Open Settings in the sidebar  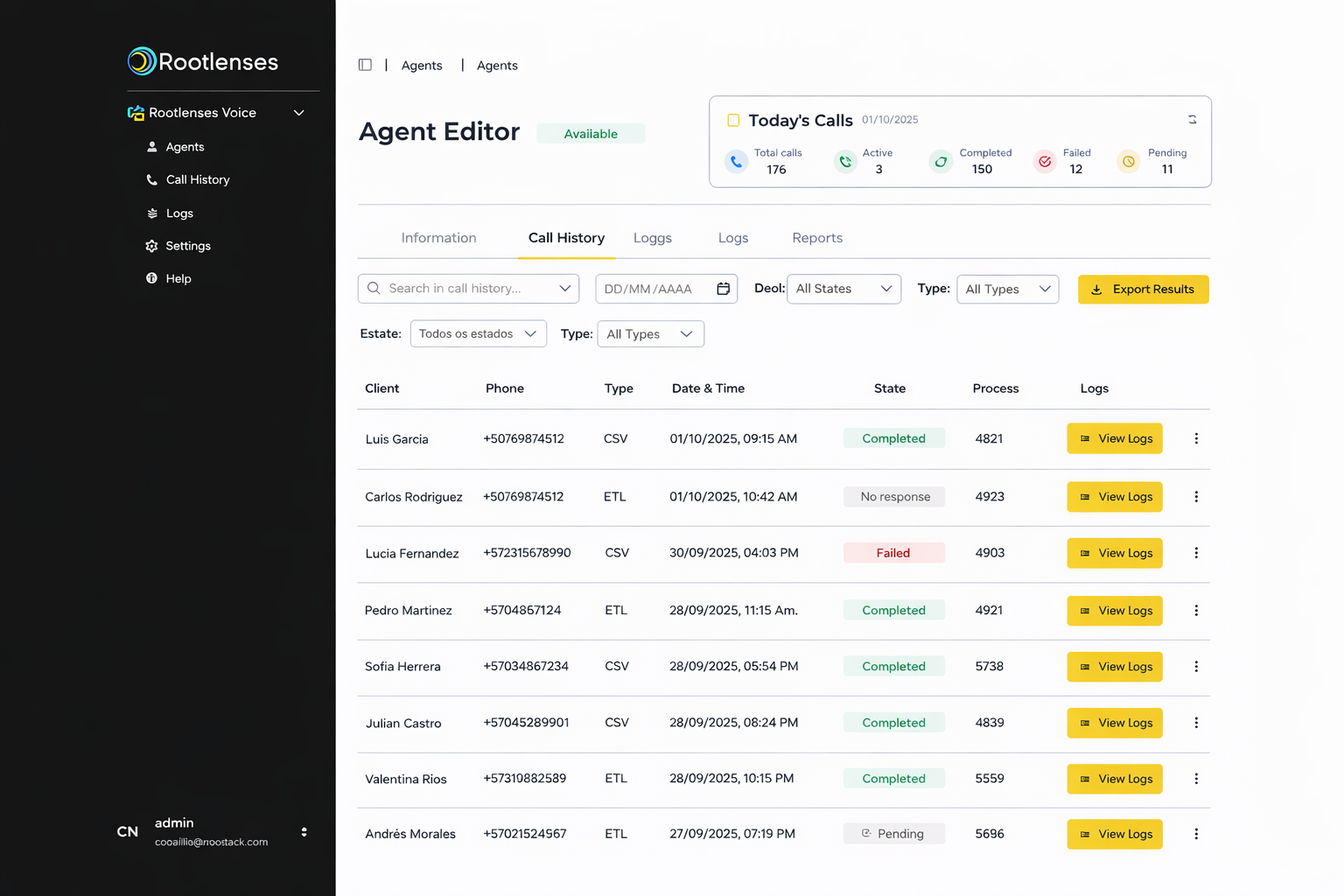click(x=187, y=246)
